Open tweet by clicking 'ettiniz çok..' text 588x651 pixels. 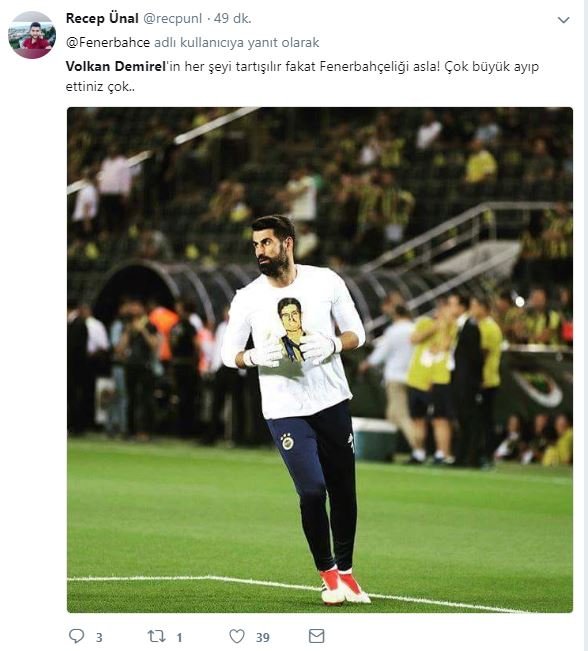point(100,87)
